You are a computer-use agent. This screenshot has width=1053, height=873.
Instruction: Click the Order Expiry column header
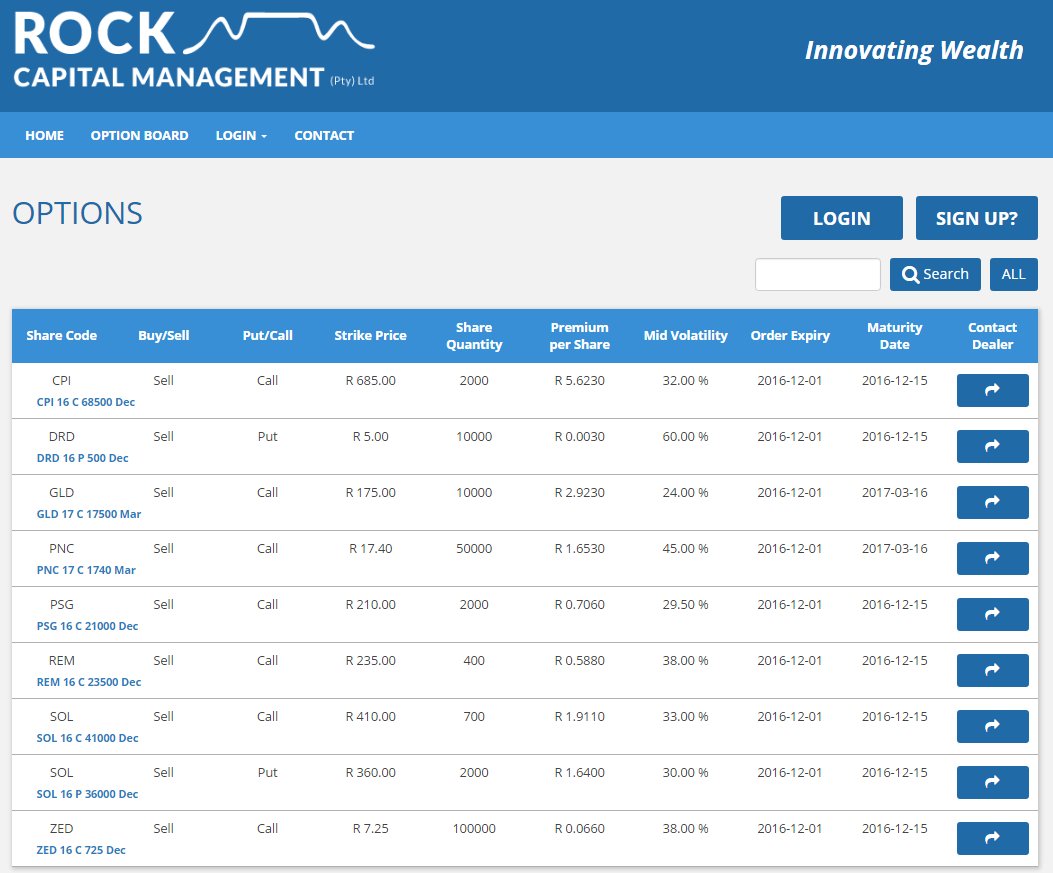pyautogui.click(x=790, y=335)
